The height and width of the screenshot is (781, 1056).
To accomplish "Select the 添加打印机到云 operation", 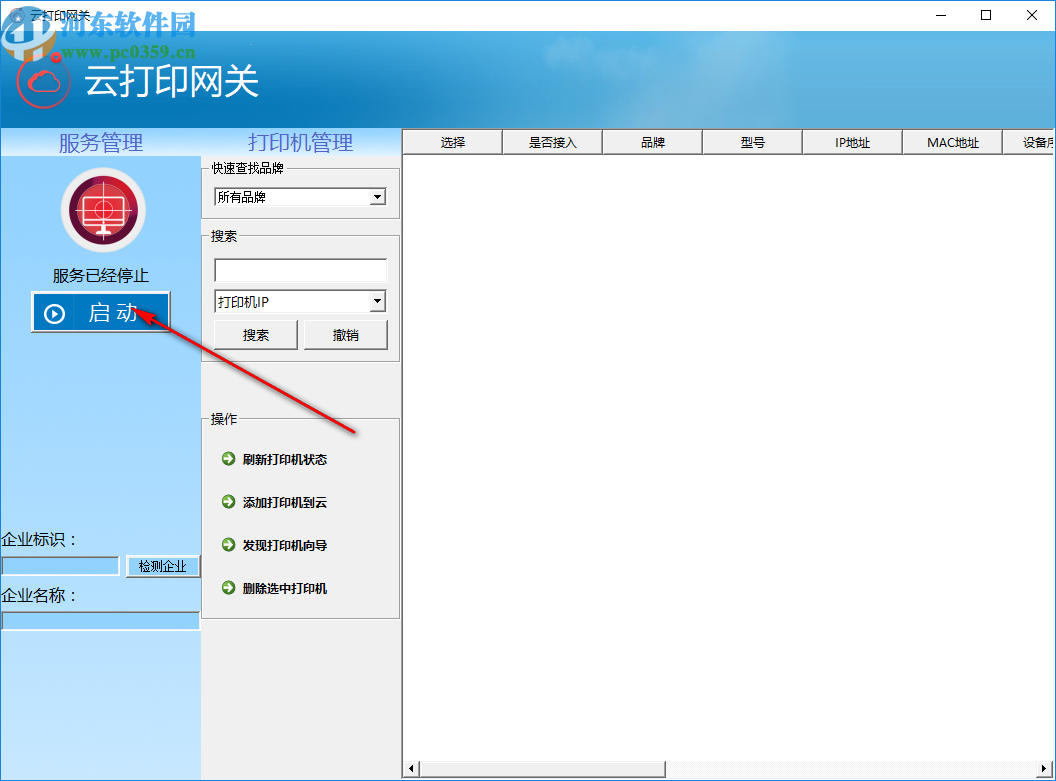I will coord(283,502).
